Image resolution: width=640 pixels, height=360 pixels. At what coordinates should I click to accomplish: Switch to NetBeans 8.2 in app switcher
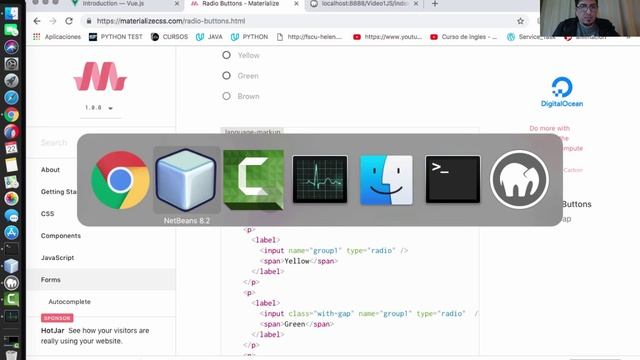(186, 180)
